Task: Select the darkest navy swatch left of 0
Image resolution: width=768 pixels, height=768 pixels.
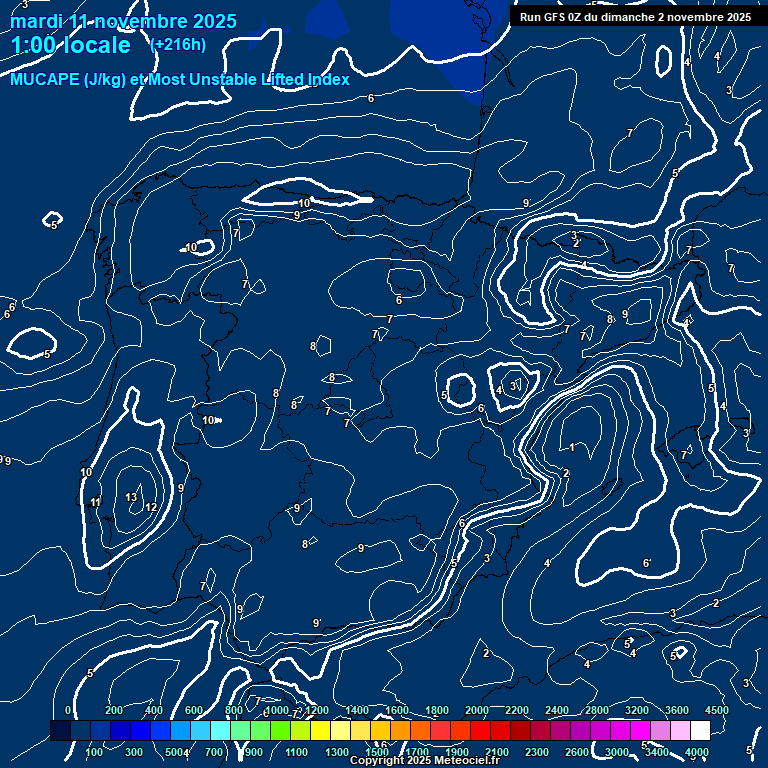Action: coord(60,730)
